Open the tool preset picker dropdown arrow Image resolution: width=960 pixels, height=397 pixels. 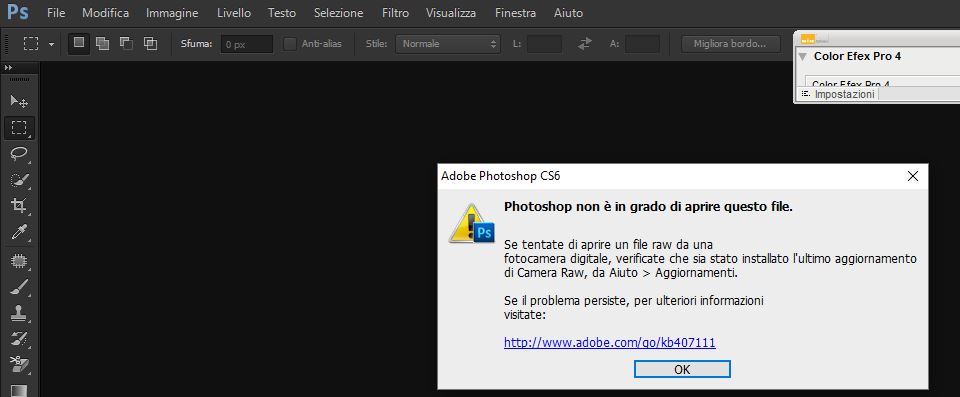click(51, 44)
